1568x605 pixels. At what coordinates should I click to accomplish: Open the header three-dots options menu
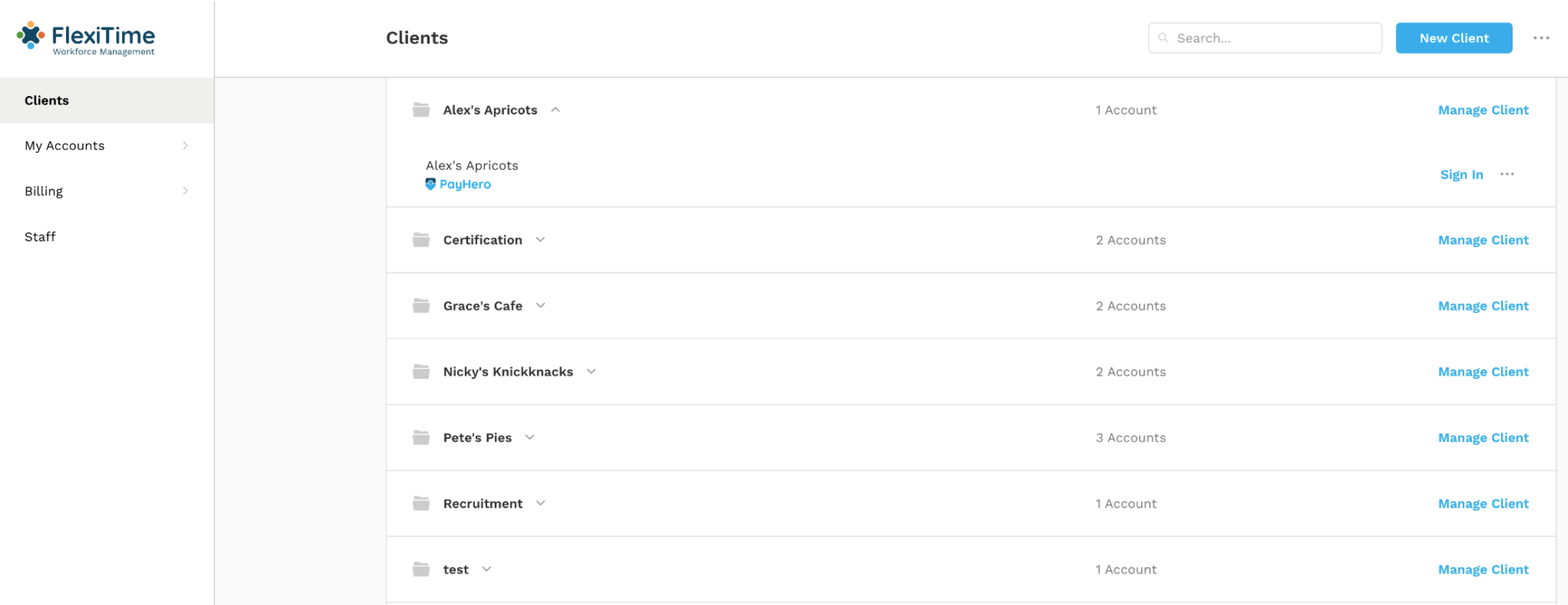pos(1541,38)
